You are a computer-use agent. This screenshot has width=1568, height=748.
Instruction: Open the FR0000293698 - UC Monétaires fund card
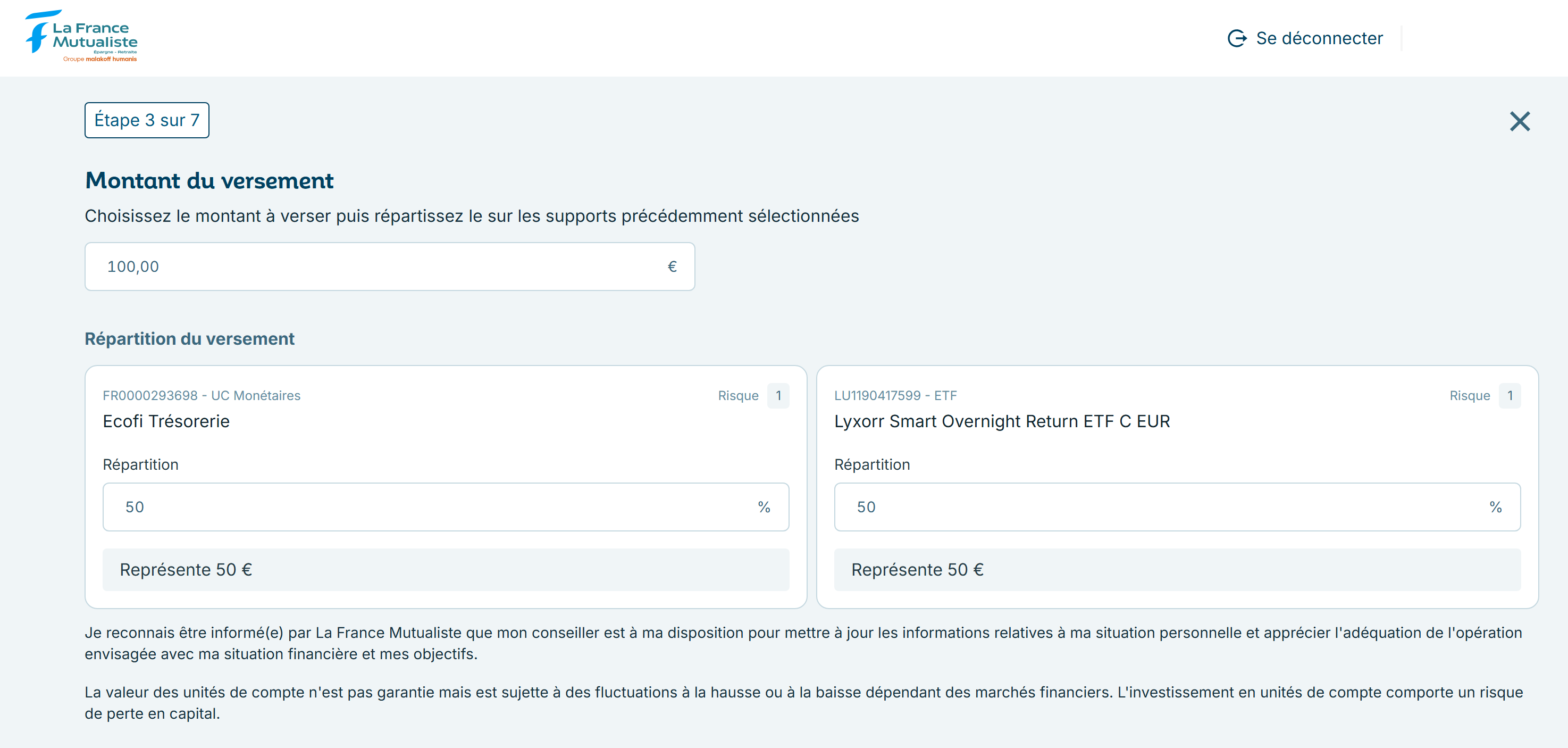click(202, 395)
